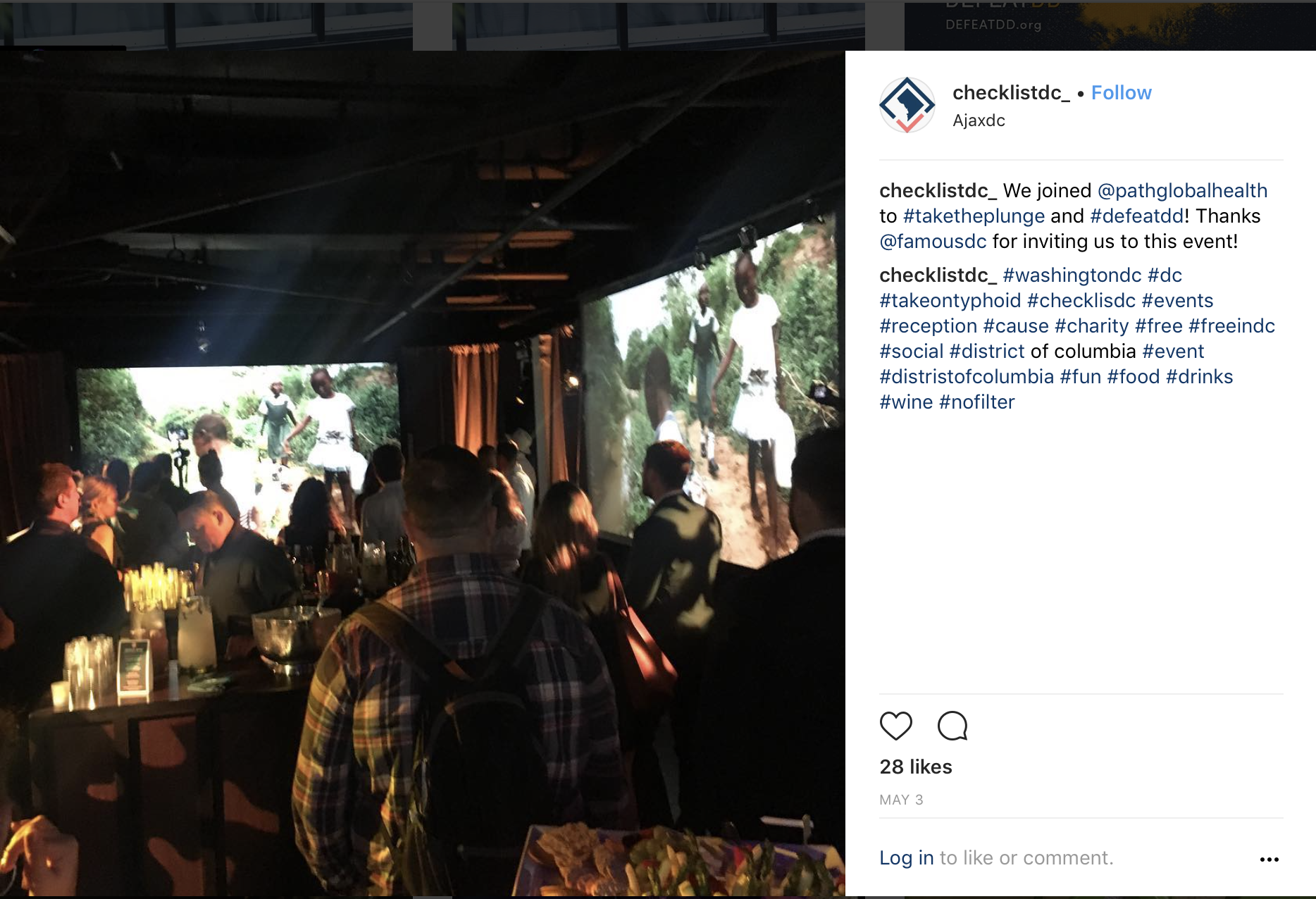Visit the @famousdc profile mention
Image resolution: width=1316 pixels, height=899 pixels.
pos(933,242)
